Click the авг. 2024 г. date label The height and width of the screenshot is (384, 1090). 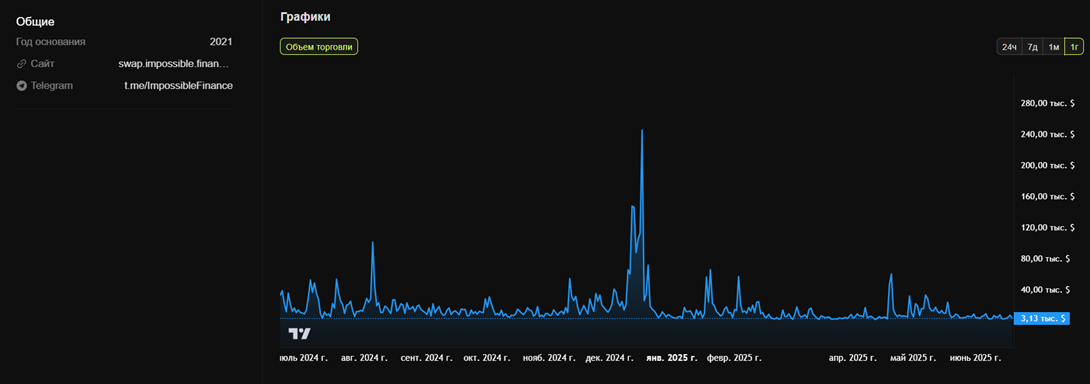point(364,358)
